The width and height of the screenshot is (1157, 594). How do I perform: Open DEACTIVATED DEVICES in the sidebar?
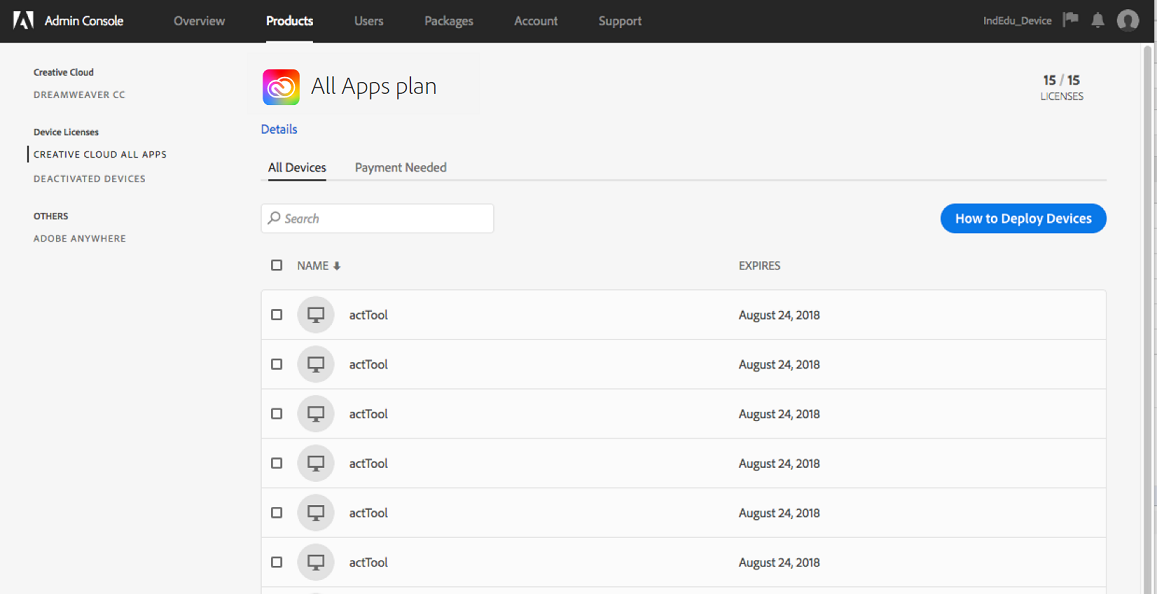coord(89,179)
